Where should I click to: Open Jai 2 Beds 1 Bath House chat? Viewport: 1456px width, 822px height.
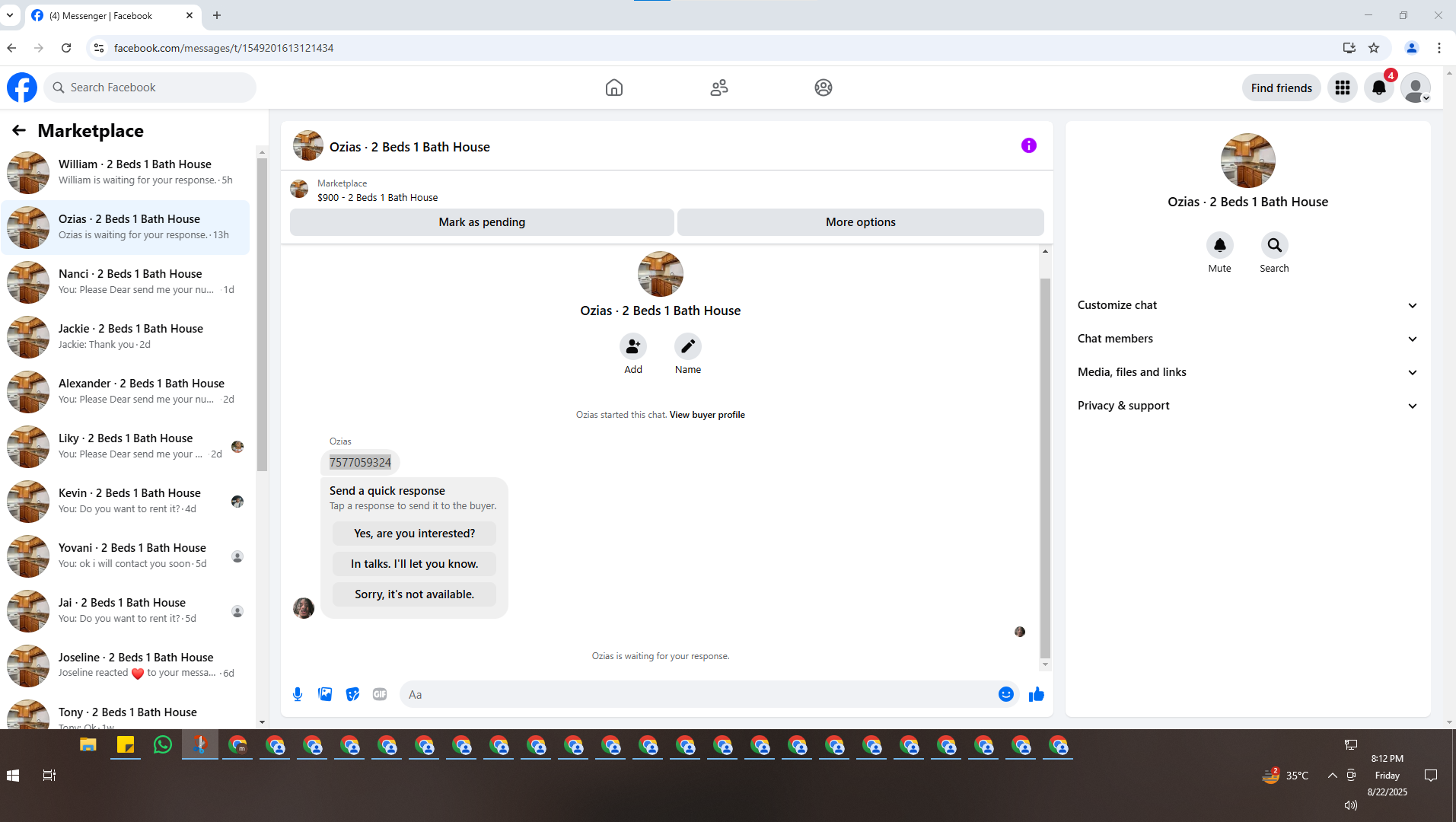pyautogui.click(x=126, y=611)
